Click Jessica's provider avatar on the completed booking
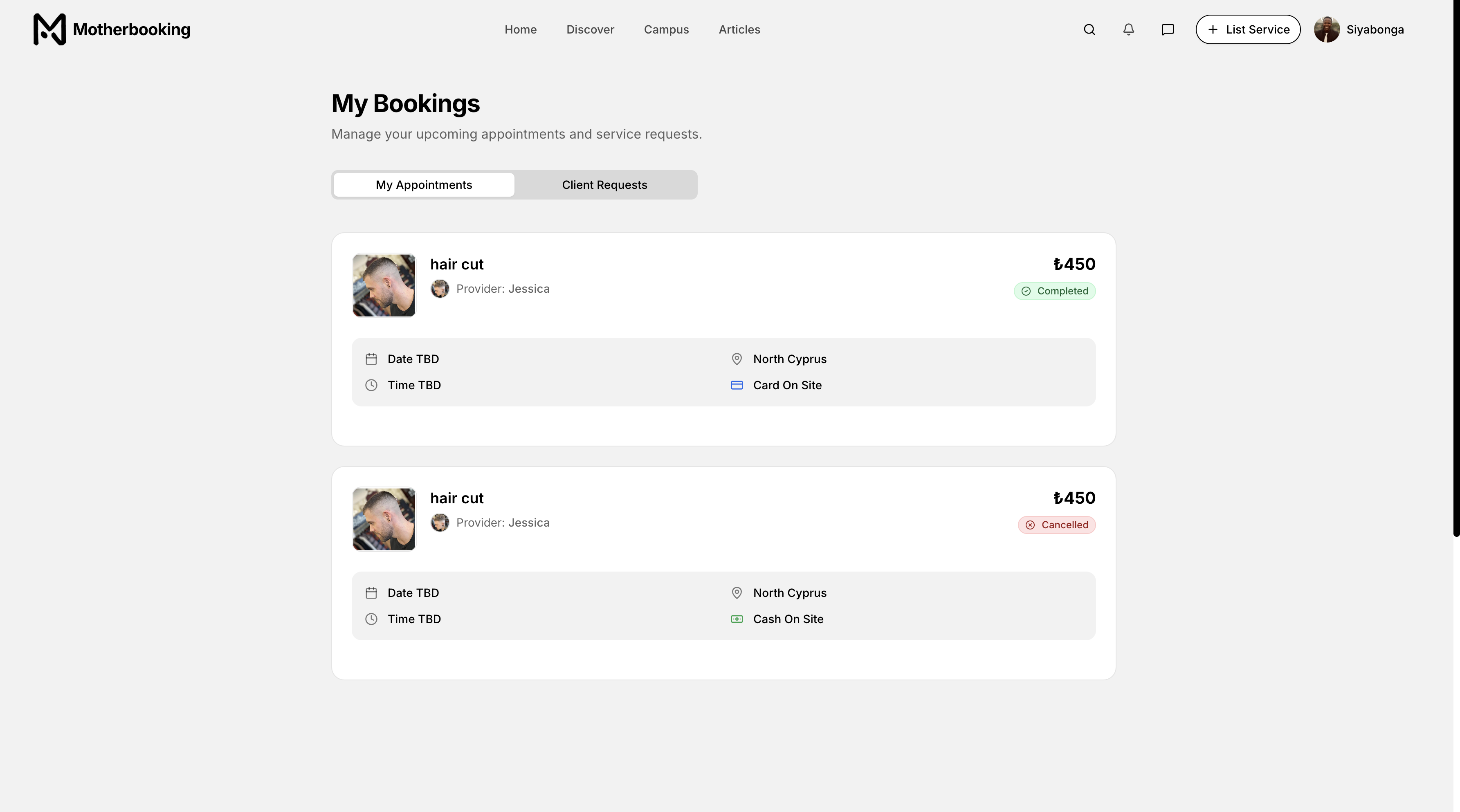 [440, 288]
